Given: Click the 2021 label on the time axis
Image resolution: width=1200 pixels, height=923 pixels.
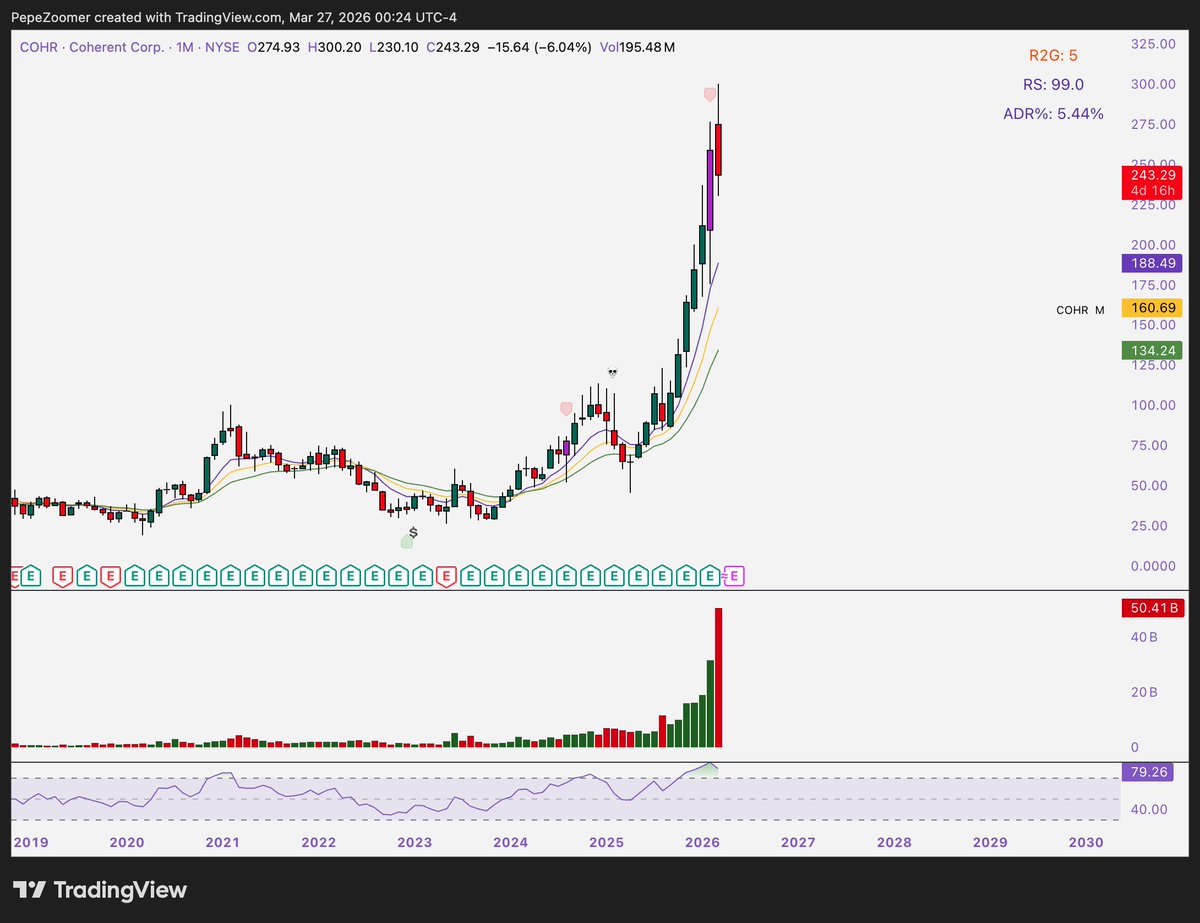Looking at the screenshot, I should (x=223, y=842).
